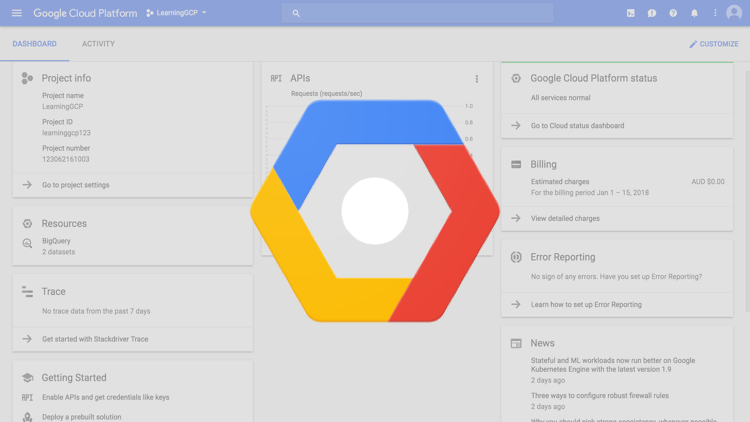Open the hamburger navigation menu

click(17, 13)
